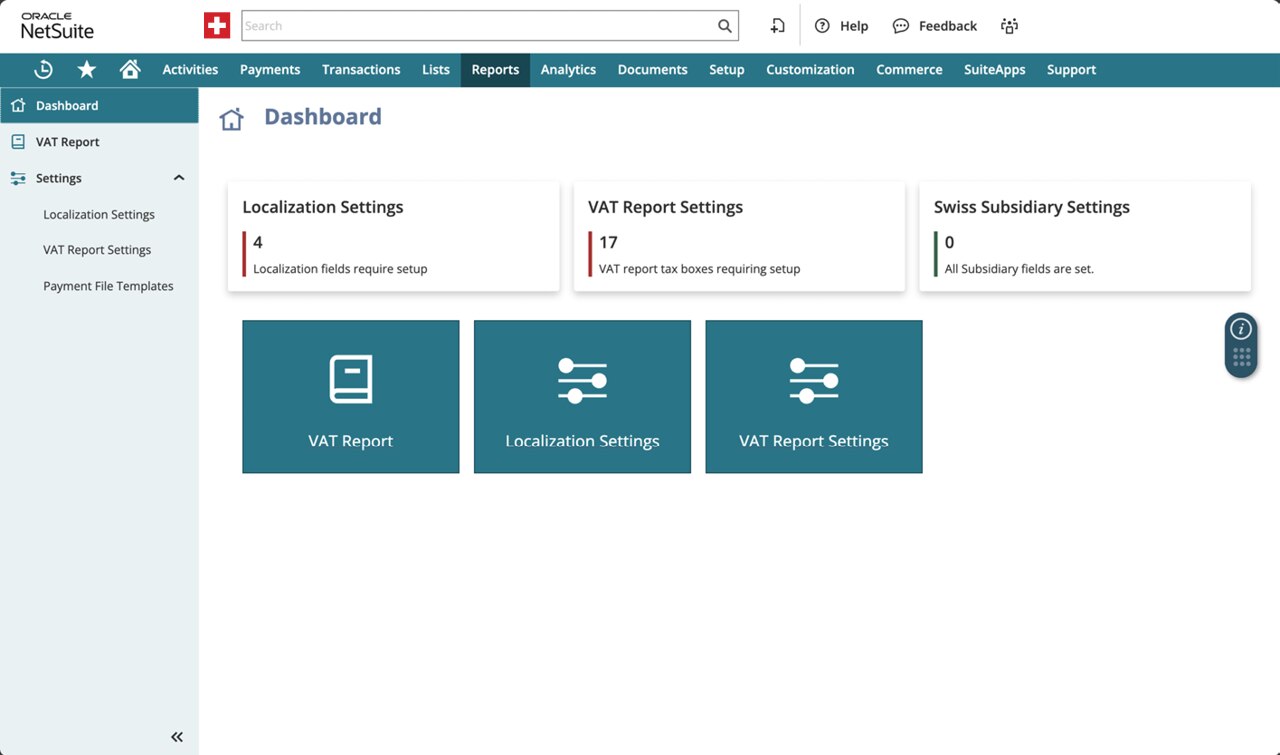Viewport: 1280px width, 755px height.
Task: Go to Home via house icon
Action: tap(130, 69)
